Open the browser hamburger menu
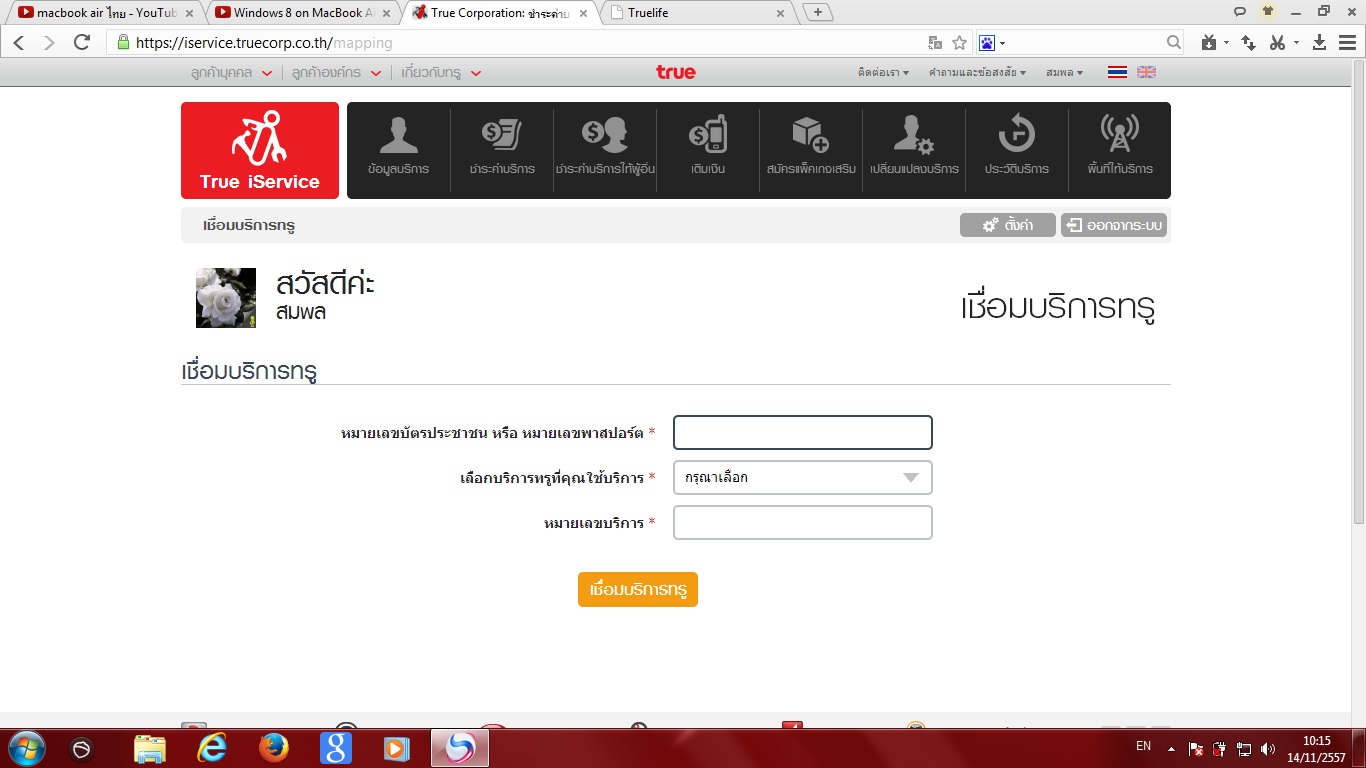 1346,43
